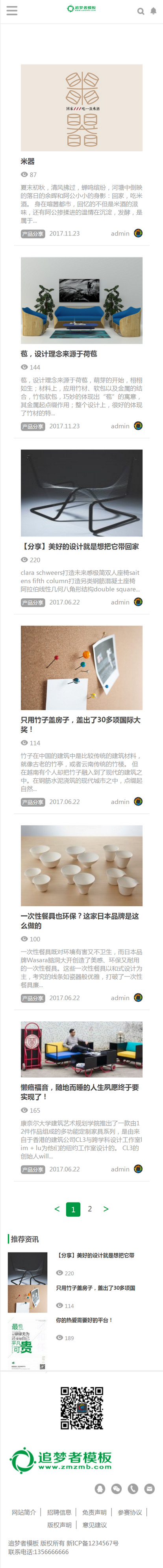Click the 追梦者模板 header logo

(x=81, y=9)
